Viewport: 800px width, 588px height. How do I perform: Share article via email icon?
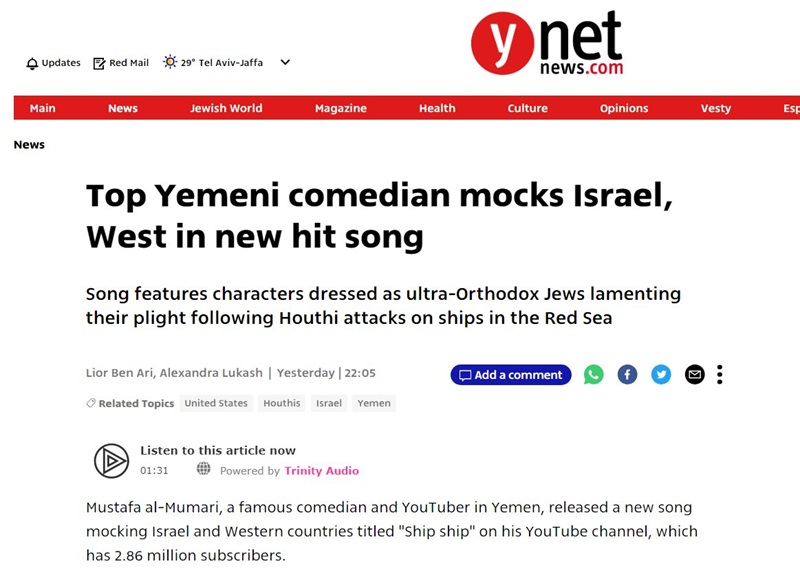(694, 375)
